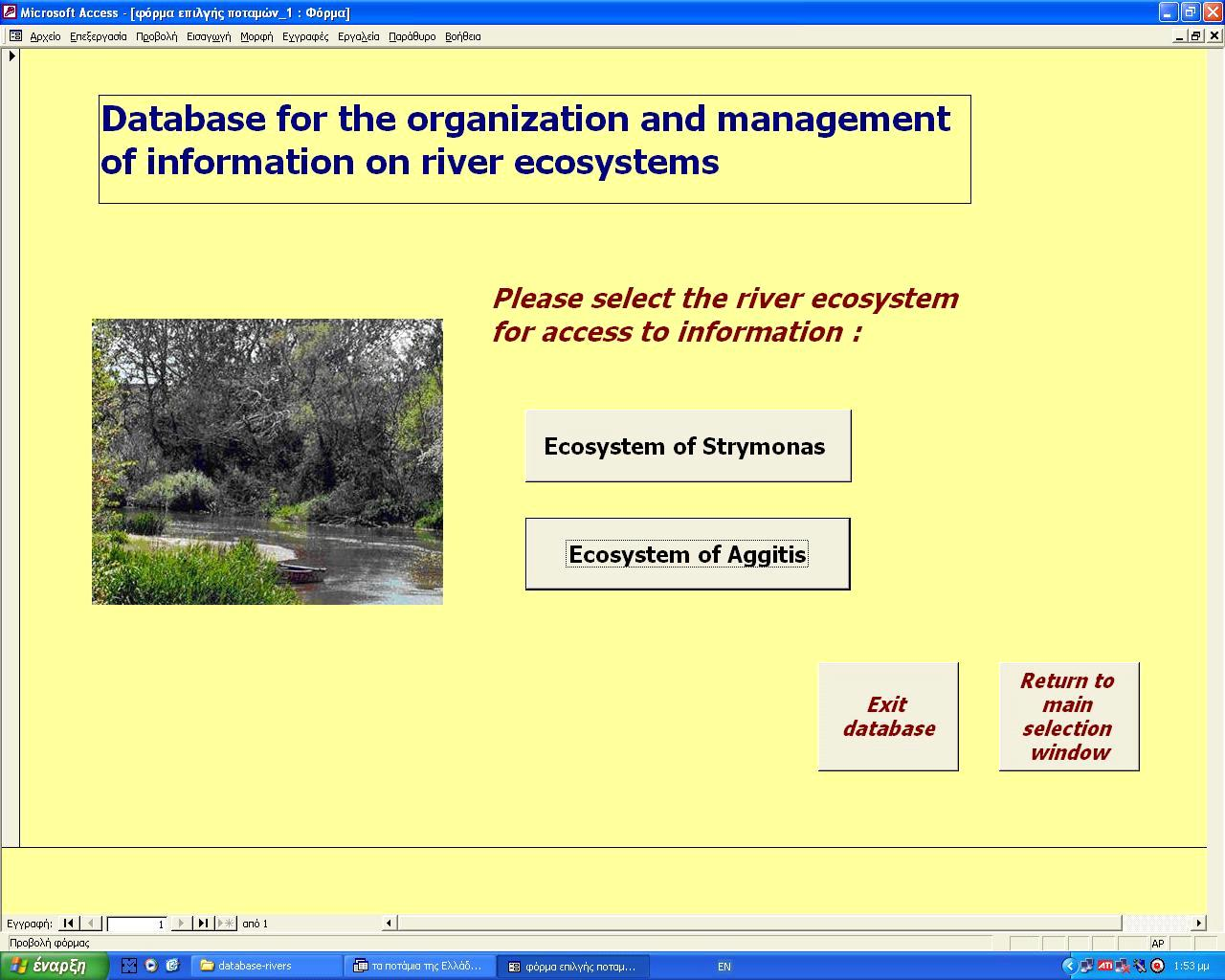Open the Επεξεργασία menu

pyautogui.click(x=99, y=36)
